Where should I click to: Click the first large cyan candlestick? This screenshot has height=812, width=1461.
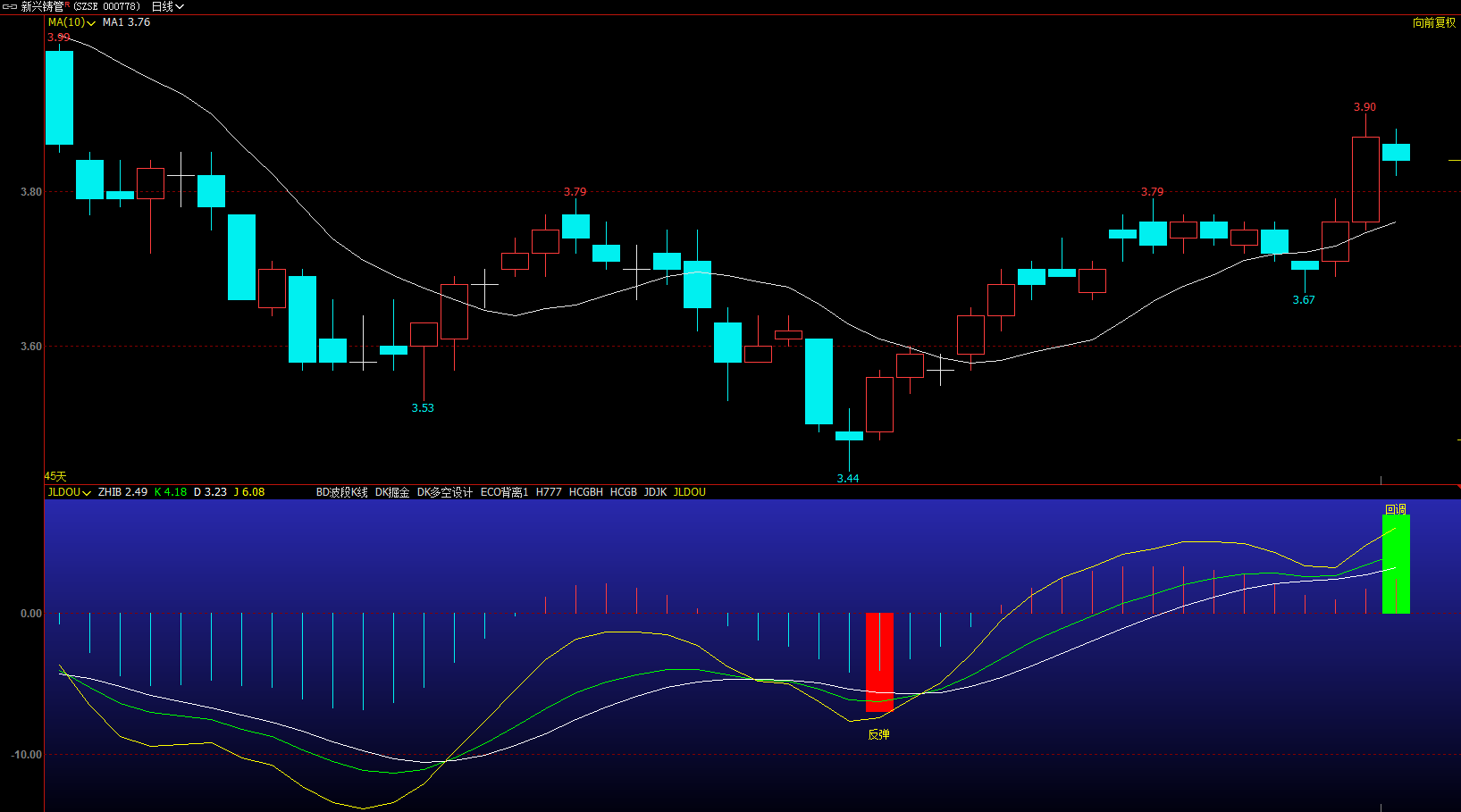[60, 97]
